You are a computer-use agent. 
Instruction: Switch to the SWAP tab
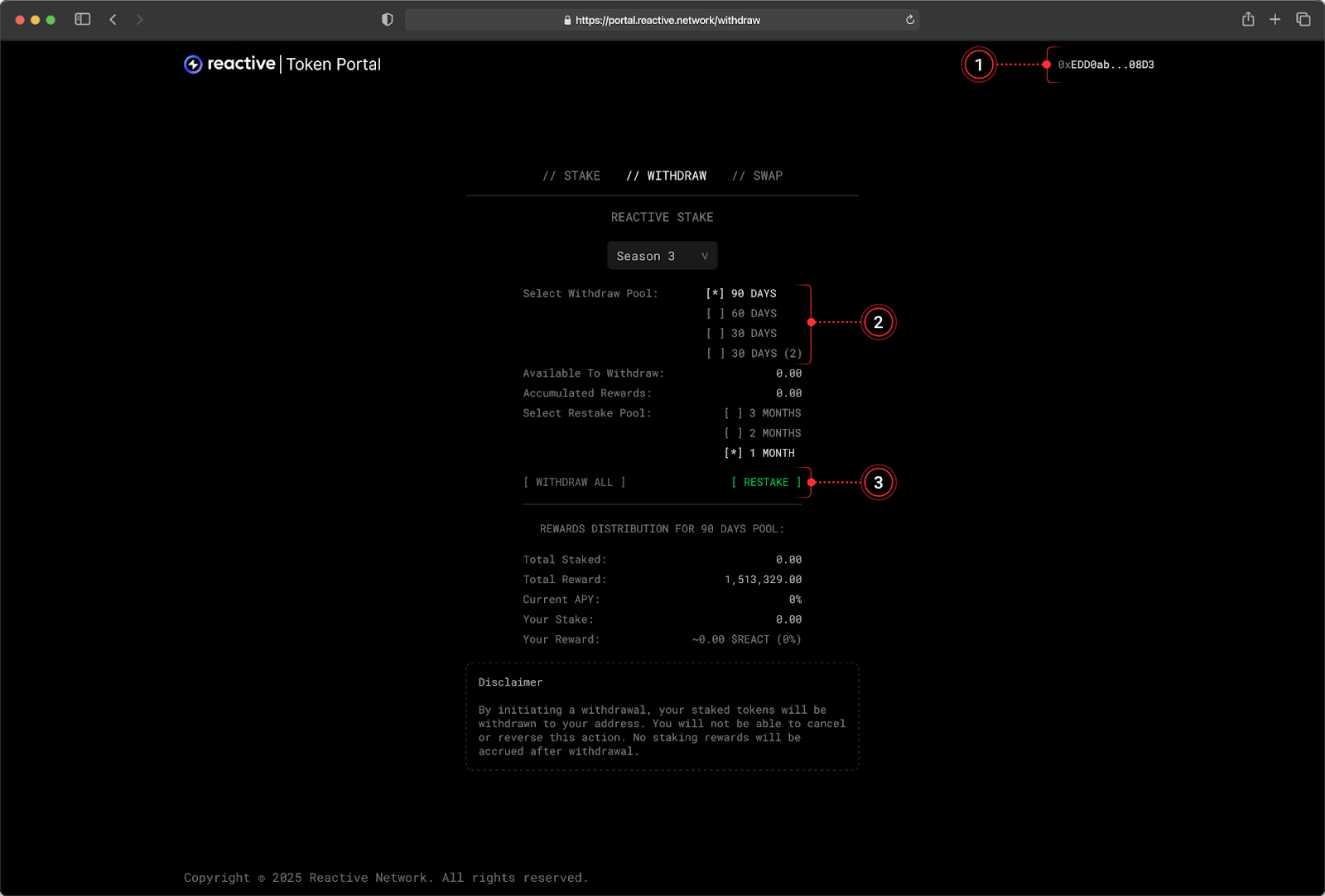[757, 176]
